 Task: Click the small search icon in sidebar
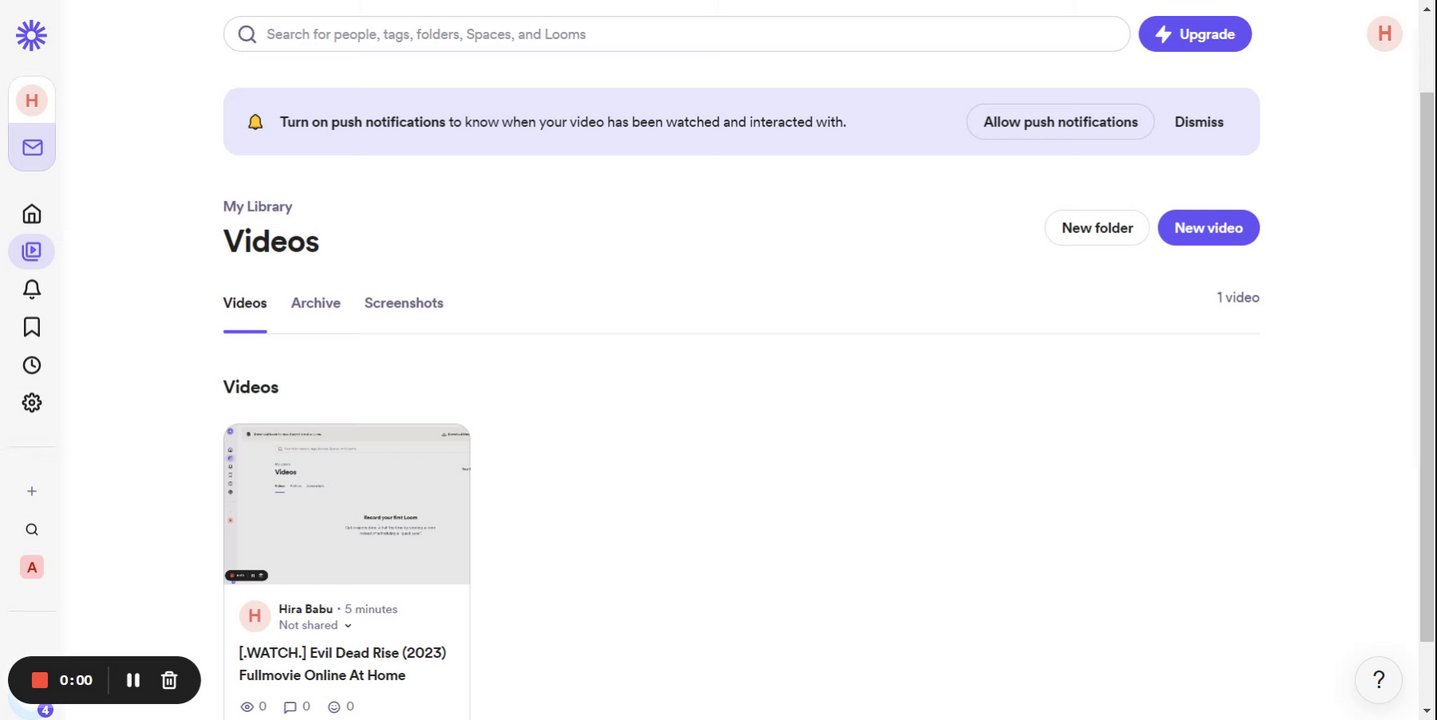click(32, 529)
